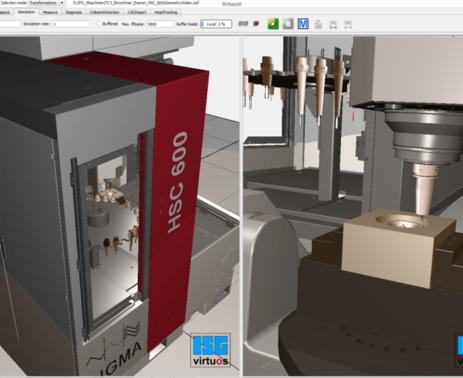Click the blue M mode icon
This screenshot has width=463, height=378.
(x=303, y=24)
